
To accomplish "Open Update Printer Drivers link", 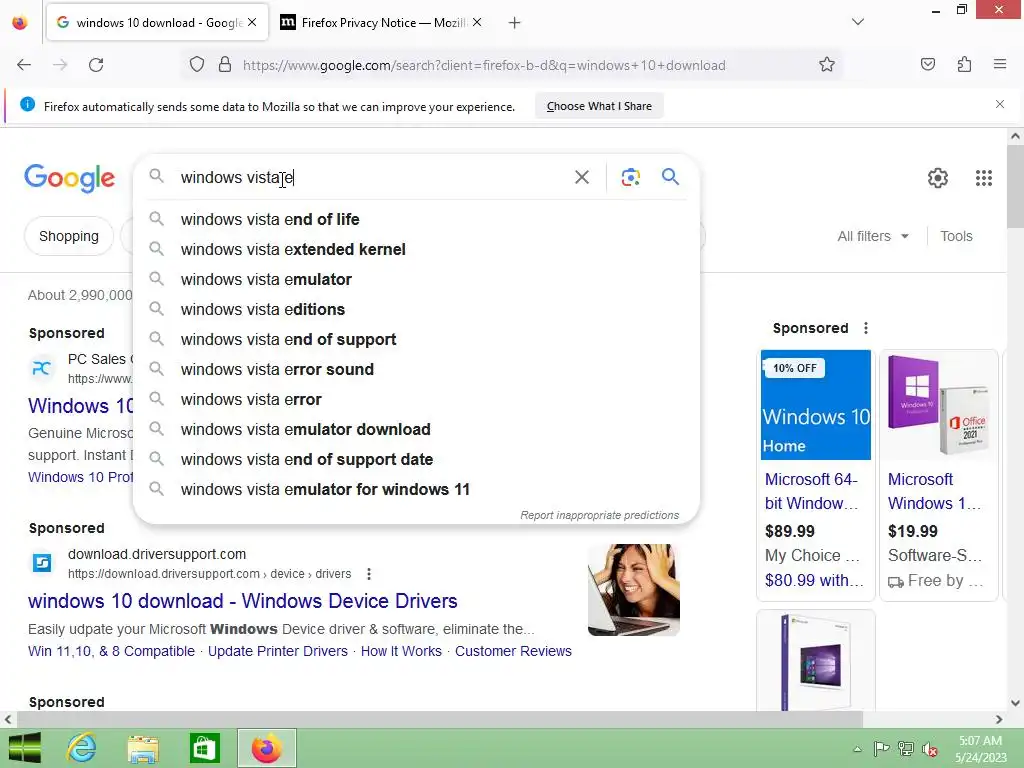I will (278, 651).
